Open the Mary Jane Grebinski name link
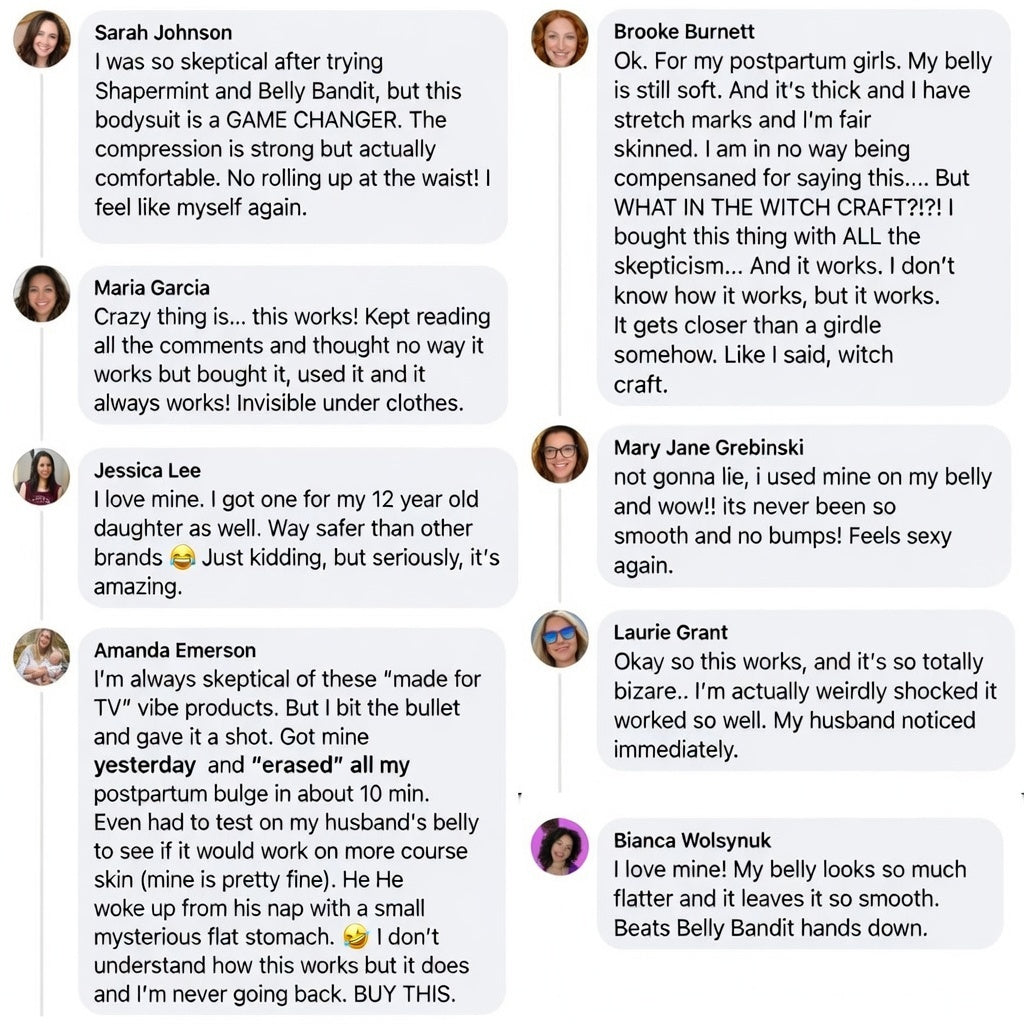This screenshot has width=1024, height=1024. 708,447
